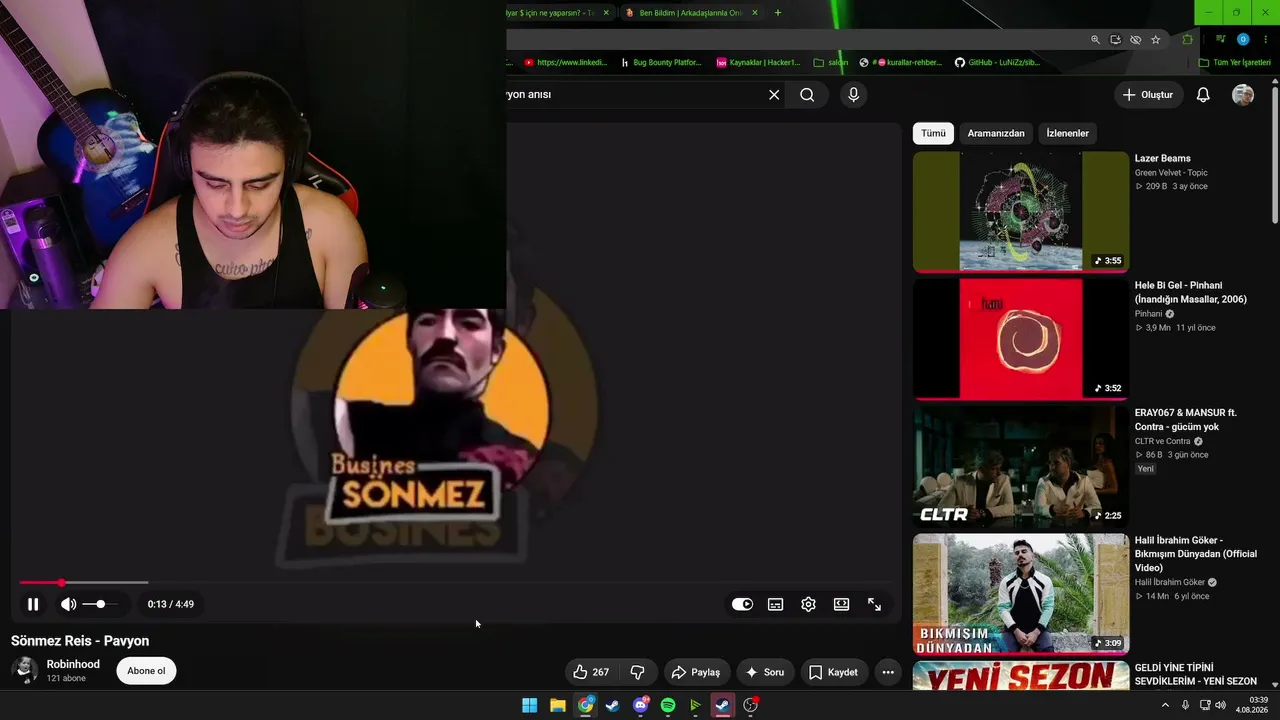
Task: Select the İzlenenler filter chip
Action: coord(1067,133)
